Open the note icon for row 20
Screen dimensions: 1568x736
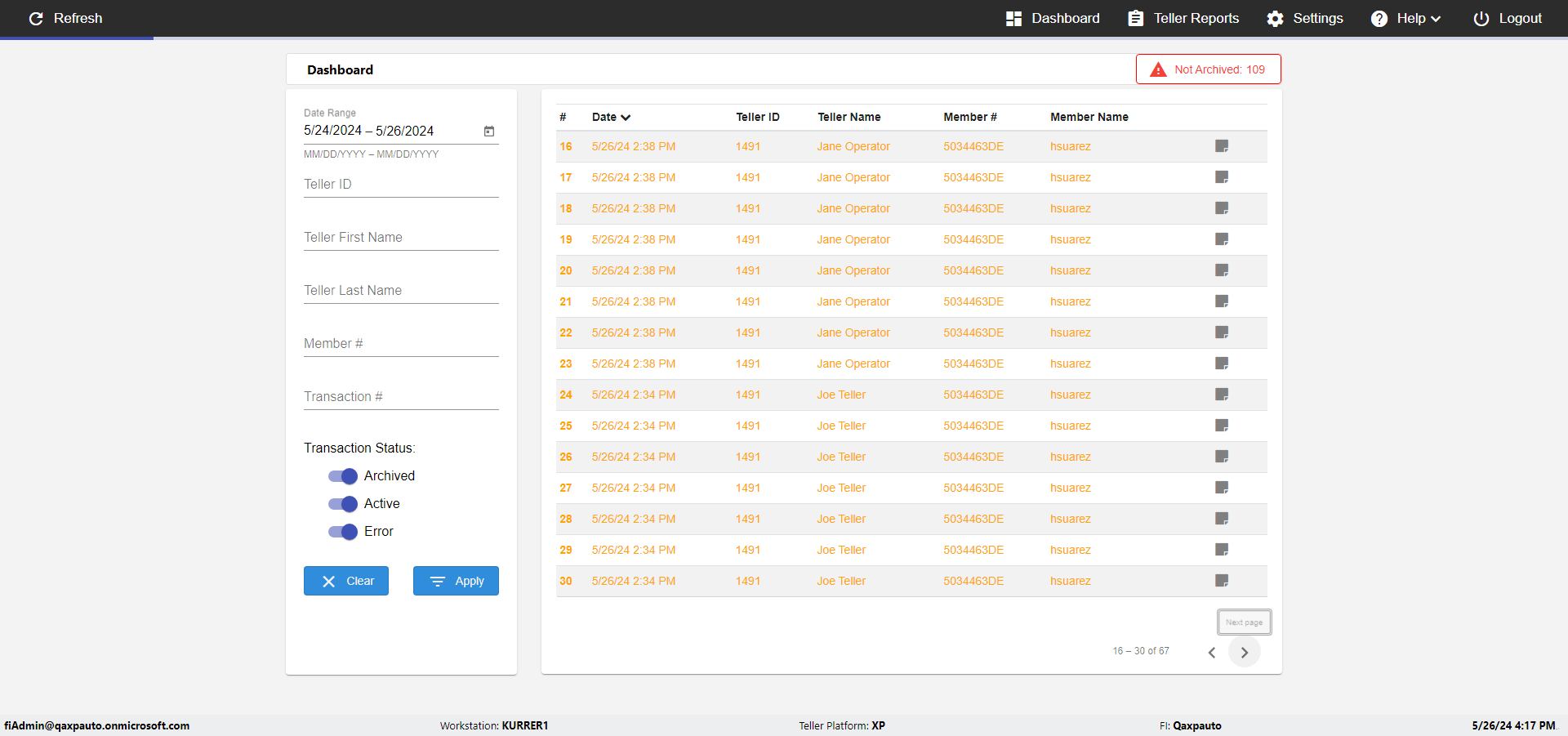point(1222,270)
